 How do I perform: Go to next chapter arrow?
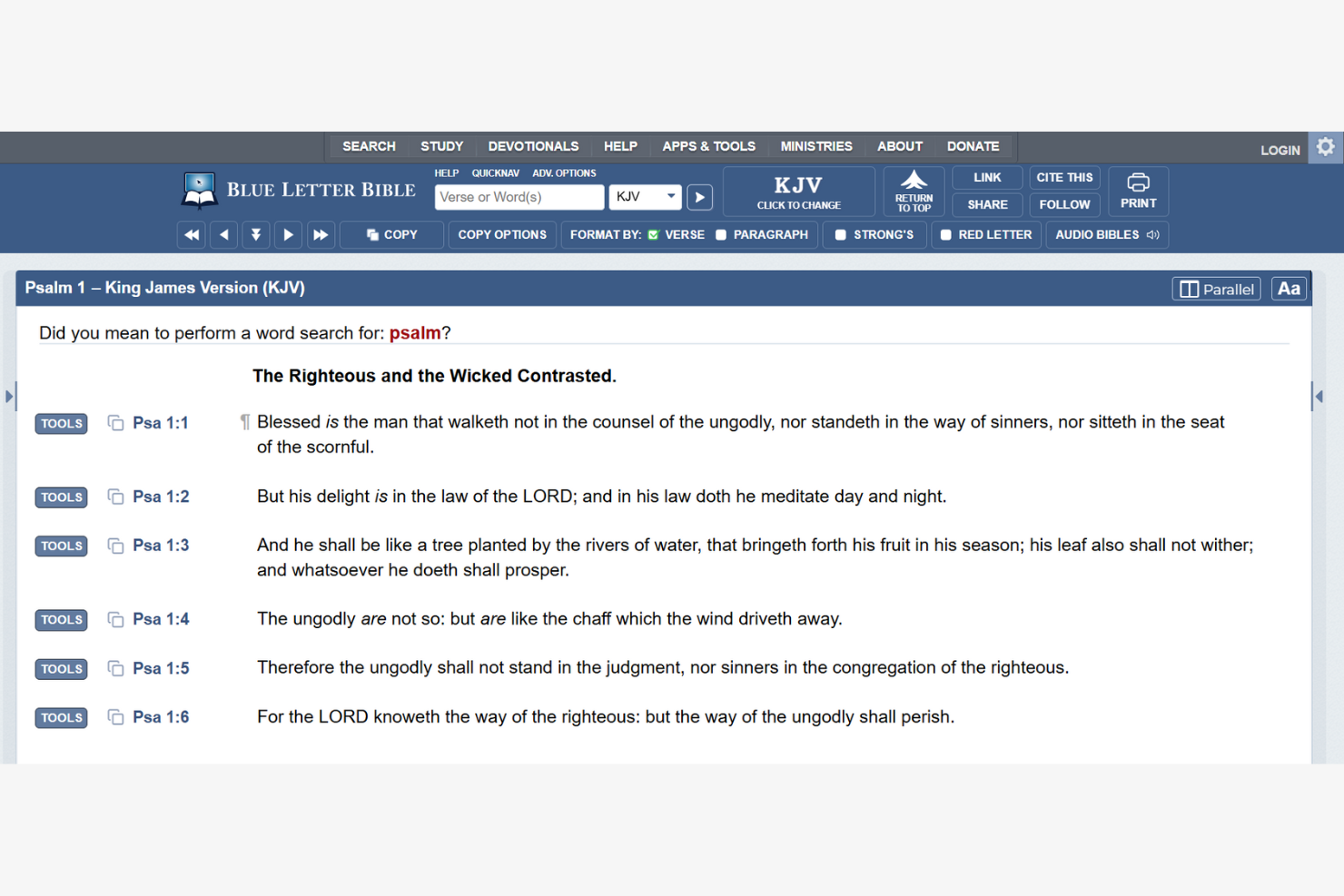tap(288, 235)
